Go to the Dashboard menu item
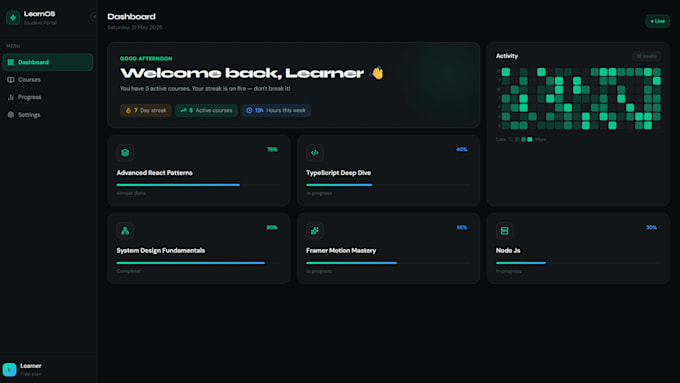The image size is (680, 383). (x=48, y=62)
